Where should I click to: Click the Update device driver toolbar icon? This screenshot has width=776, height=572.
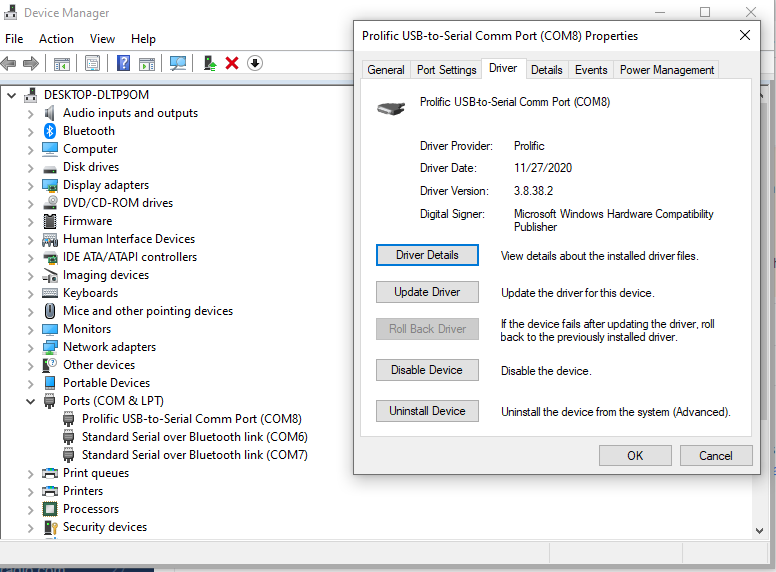pyautogui.click(x=210, y=63)
